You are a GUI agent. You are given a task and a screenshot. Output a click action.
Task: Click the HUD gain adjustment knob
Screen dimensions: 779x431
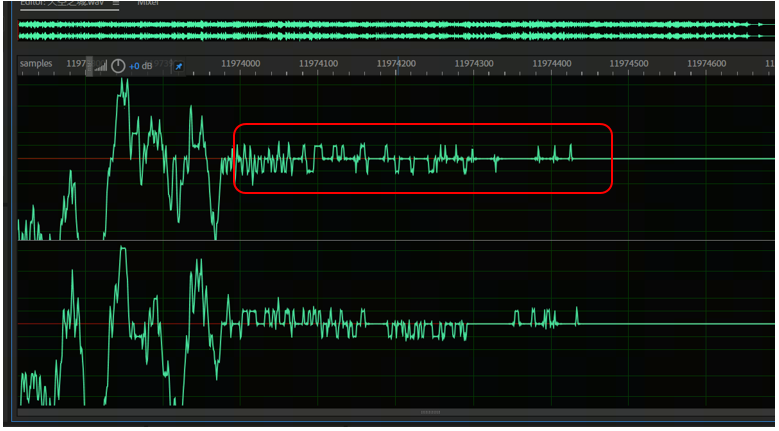click(x=118, y=66)
